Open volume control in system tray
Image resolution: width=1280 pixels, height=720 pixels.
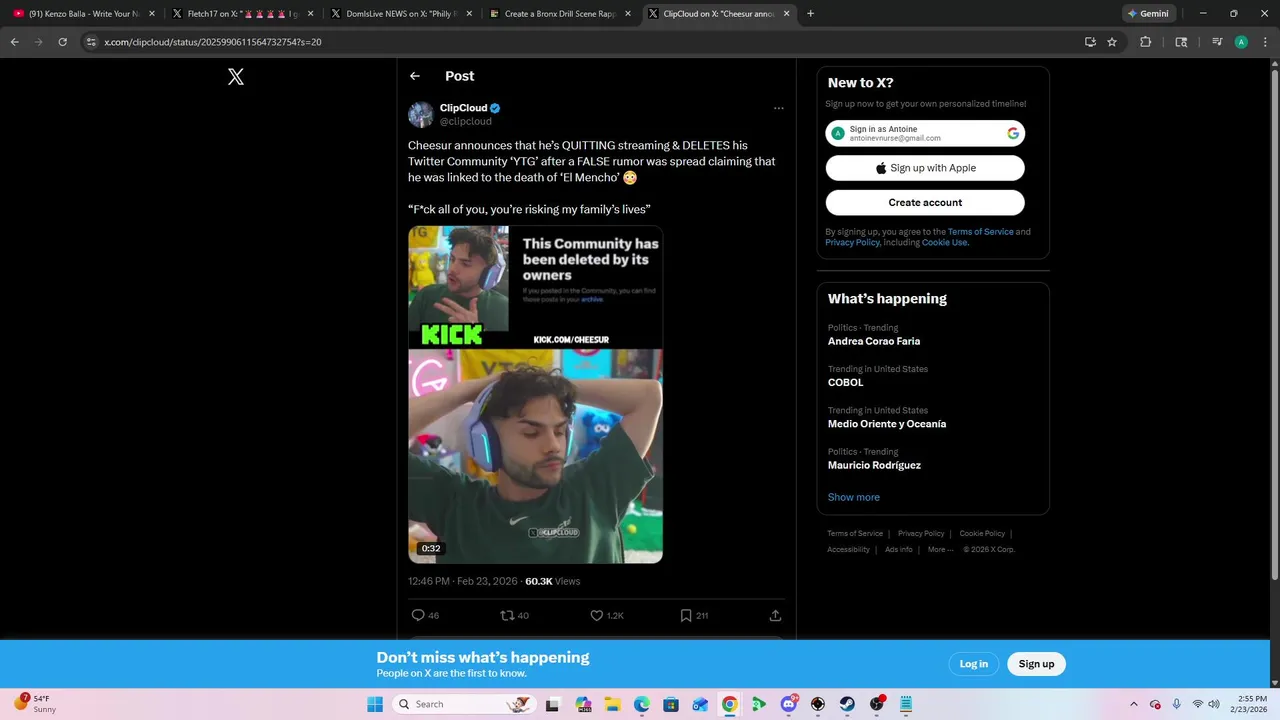pyautogui.click(x=1213, y=704)
